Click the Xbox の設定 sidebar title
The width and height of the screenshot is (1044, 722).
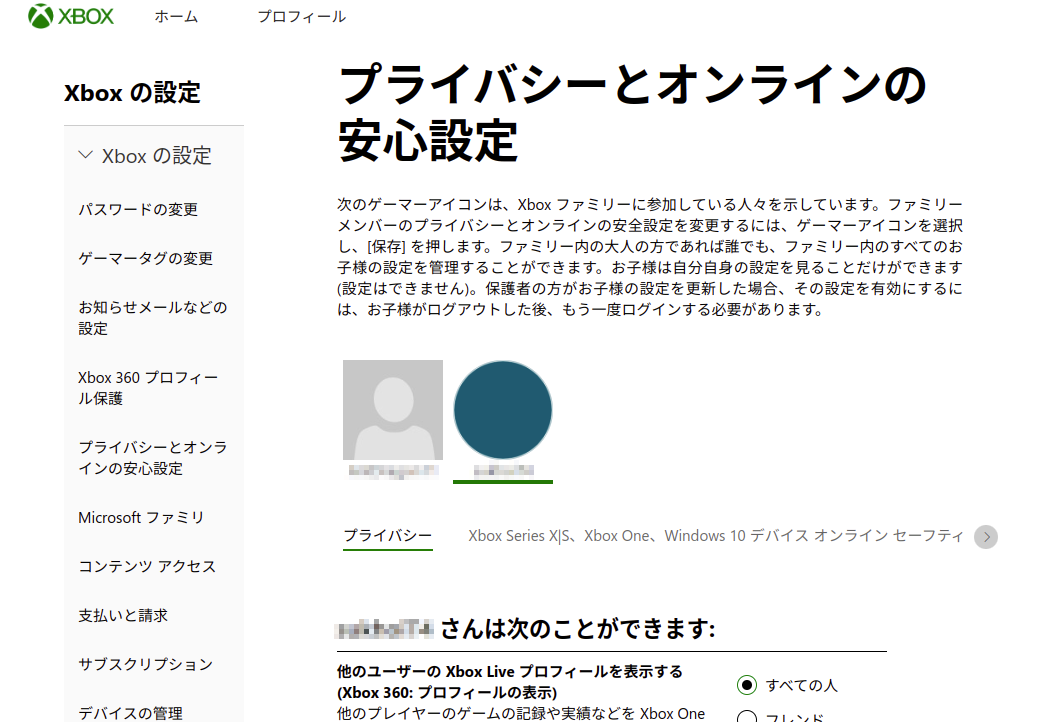[132, 93]
